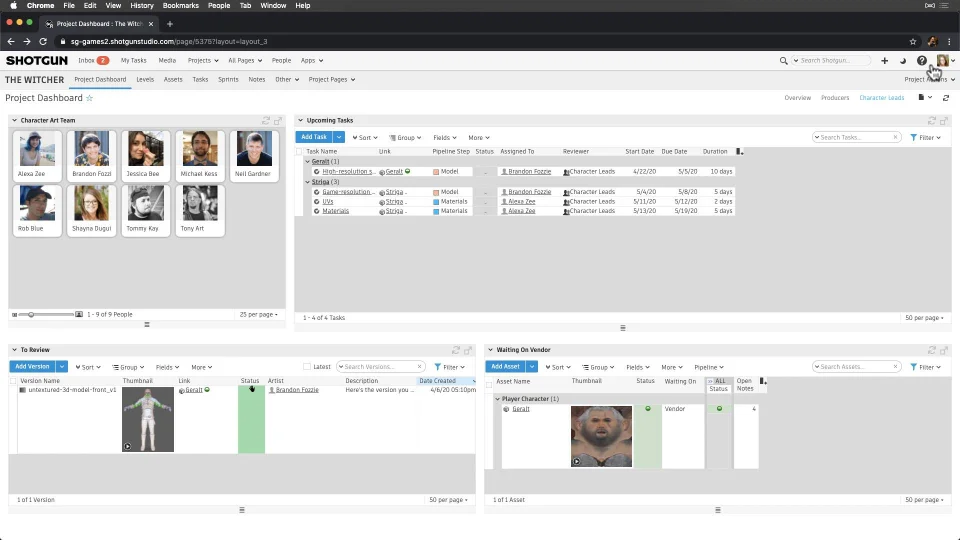Switch to the Assets tab

coord(173,80)
